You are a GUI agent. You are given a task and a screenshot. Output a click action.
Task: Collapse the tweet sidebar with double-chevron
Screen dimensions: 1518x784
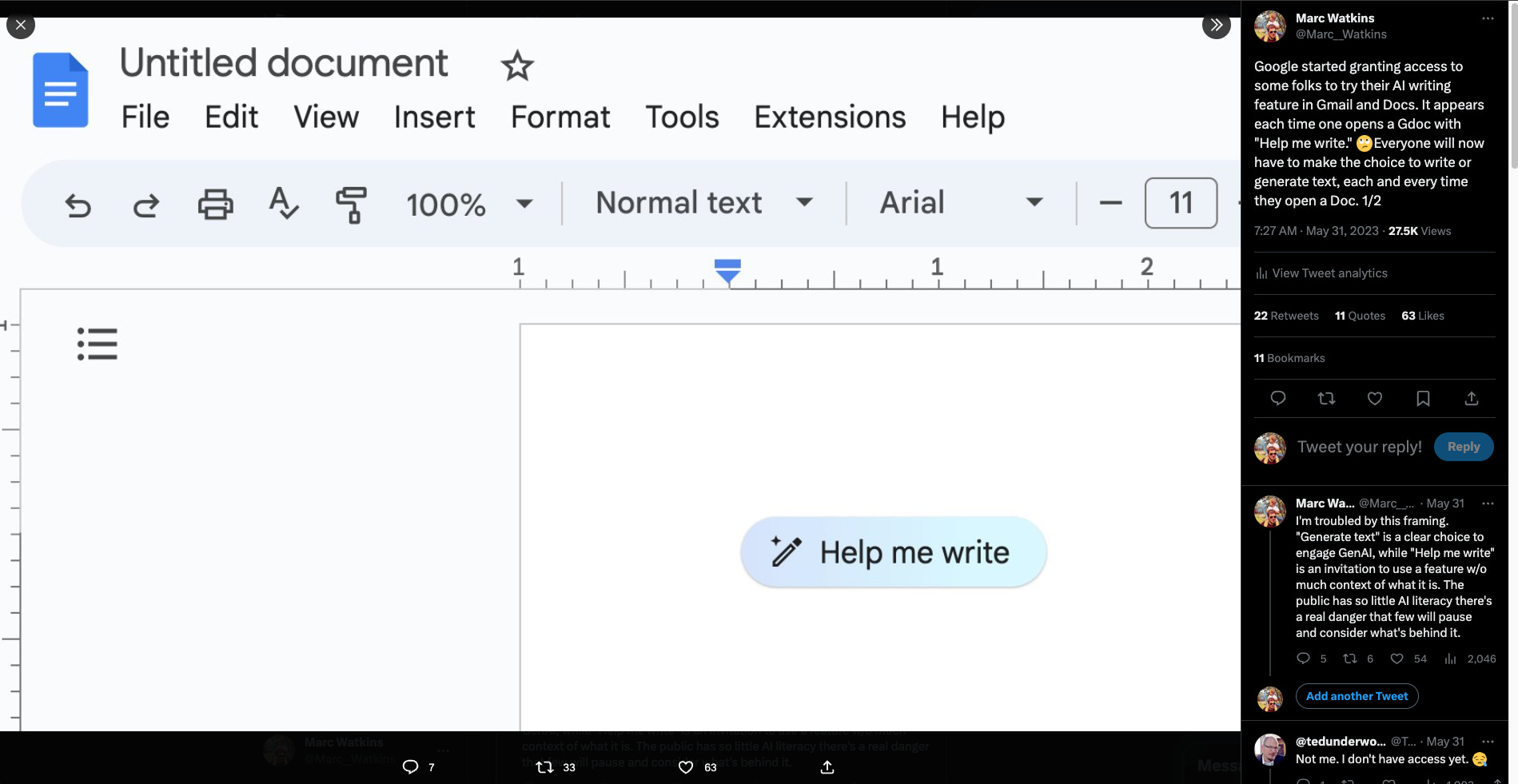point(1216,25)
